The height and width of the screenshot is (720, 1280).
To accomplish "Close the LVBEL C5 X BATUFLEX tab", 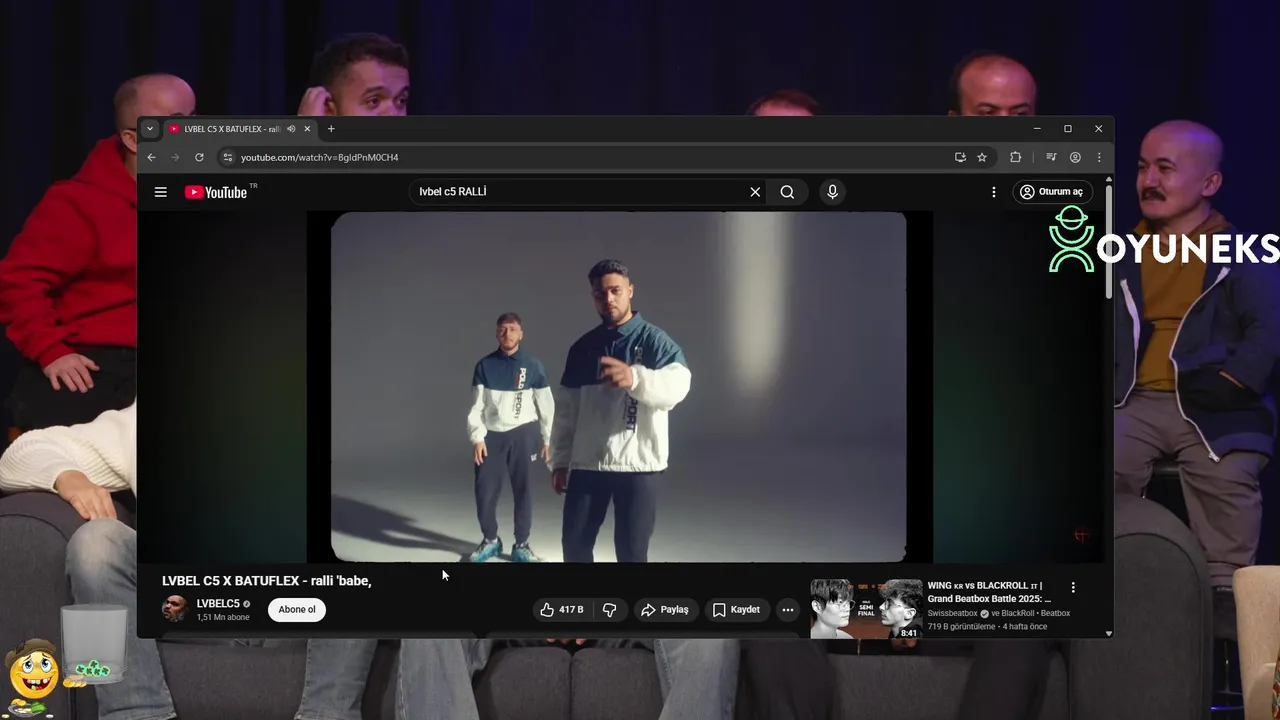I will (307, 129).
